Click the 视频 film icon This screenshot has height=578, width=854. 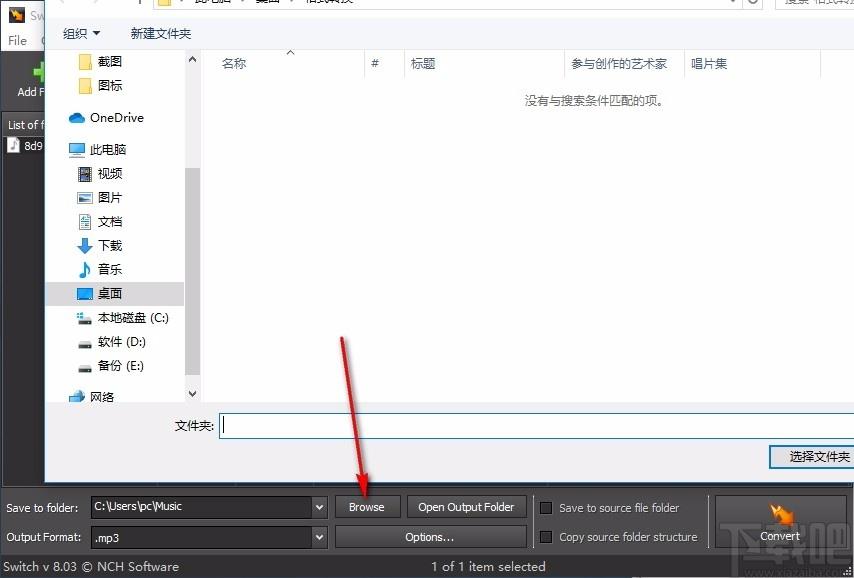coord(85,174)
